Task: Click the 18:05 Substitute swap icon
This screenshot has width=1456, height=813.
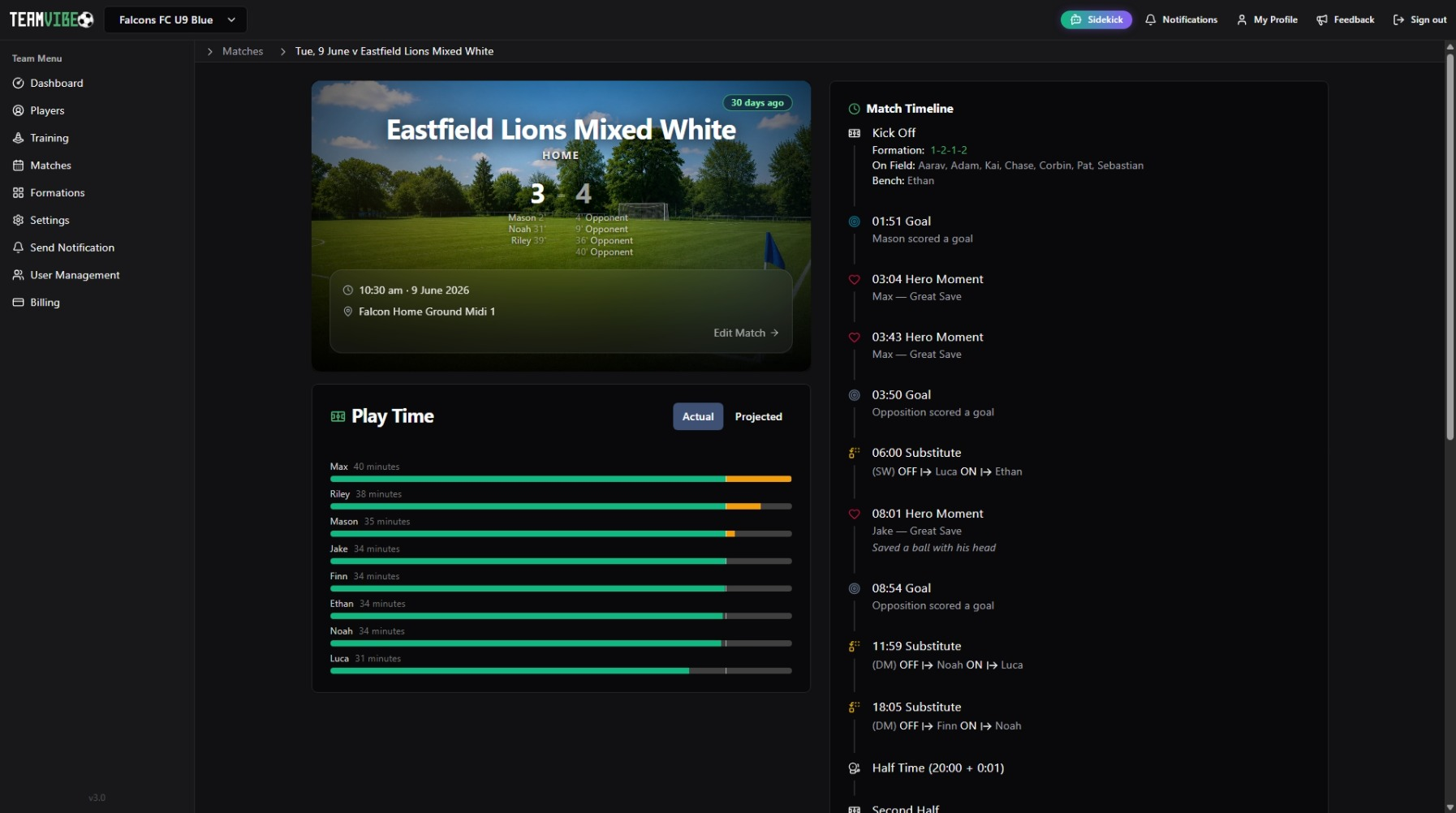Action: (854, 708)
